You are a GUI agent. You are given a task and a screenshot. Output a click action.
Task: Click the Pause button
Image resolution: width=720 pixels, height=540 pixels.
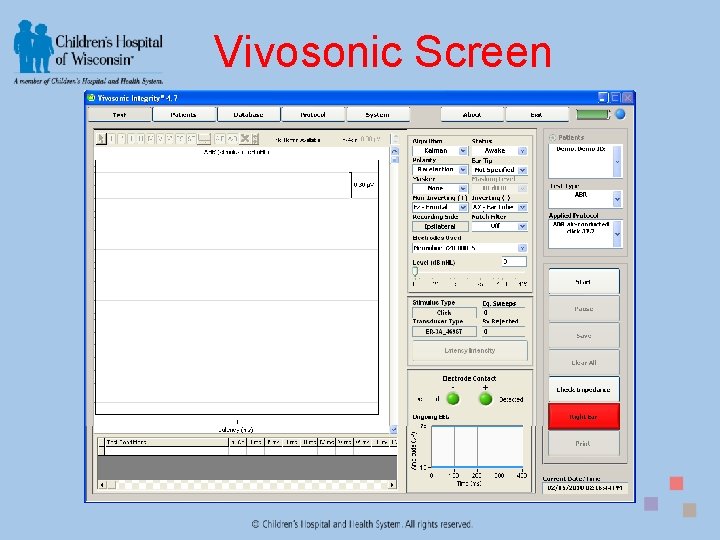[x=584, y=309]
